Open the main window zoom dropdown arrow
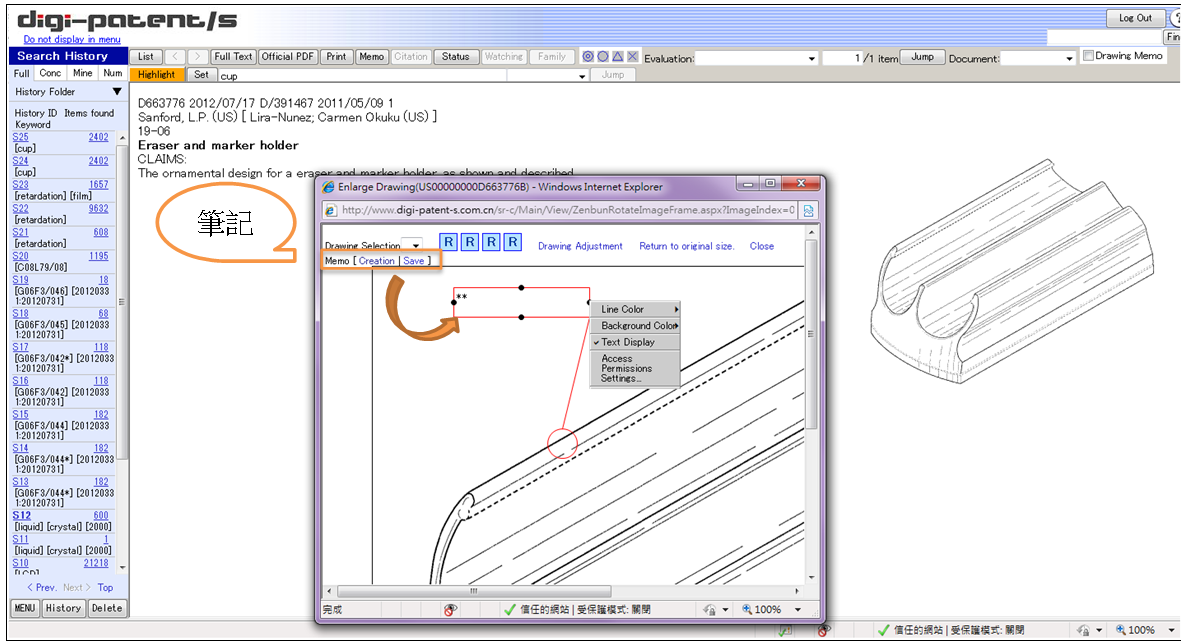The image size is (1181, 643). 1170,630
